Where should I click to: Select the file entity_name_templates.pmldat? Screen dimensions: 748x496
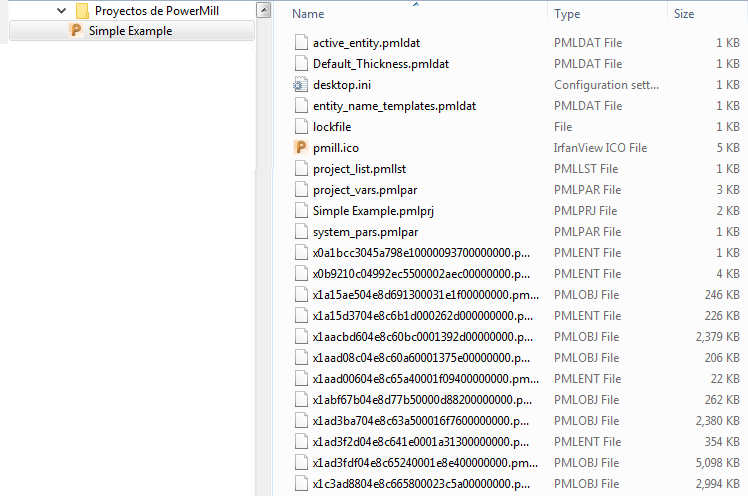tap(394, 106)
